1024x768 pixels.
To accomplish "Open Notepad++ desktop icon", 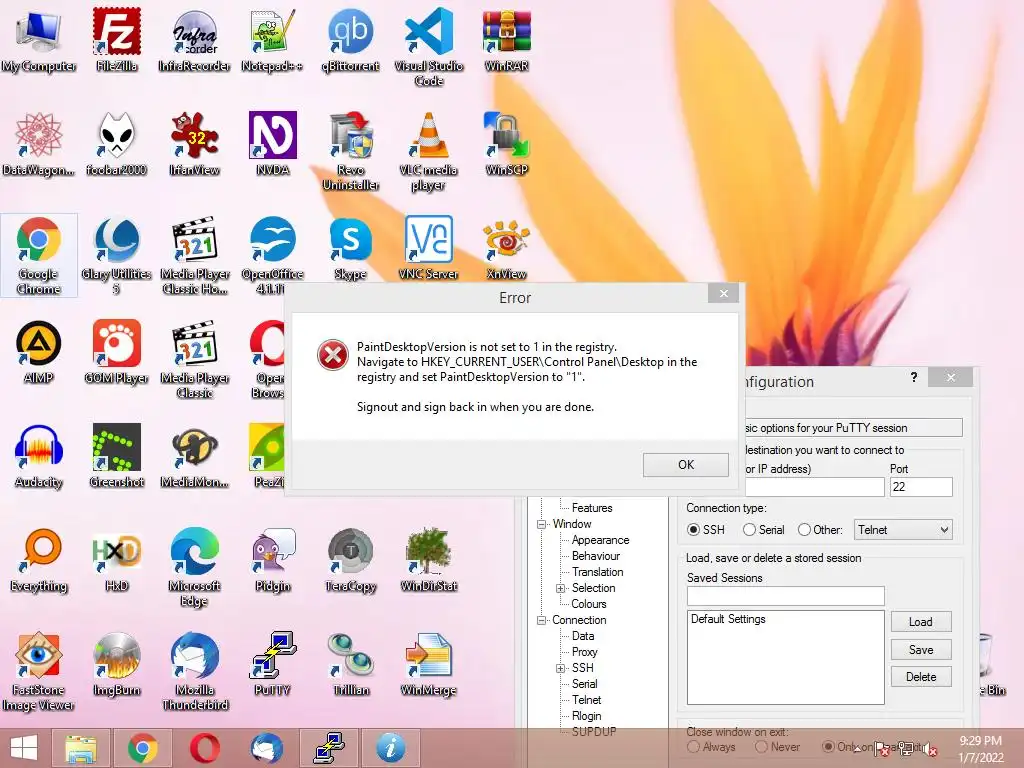I will (272, 39).
